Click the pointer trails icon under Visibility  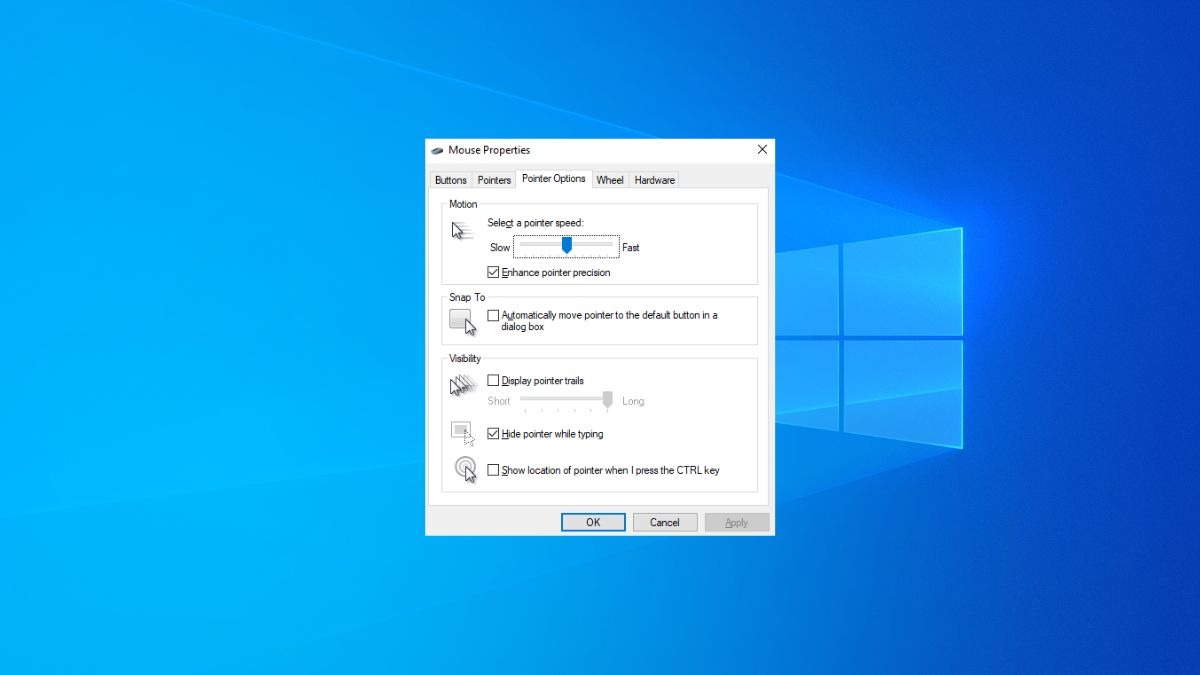click(461, 385)
